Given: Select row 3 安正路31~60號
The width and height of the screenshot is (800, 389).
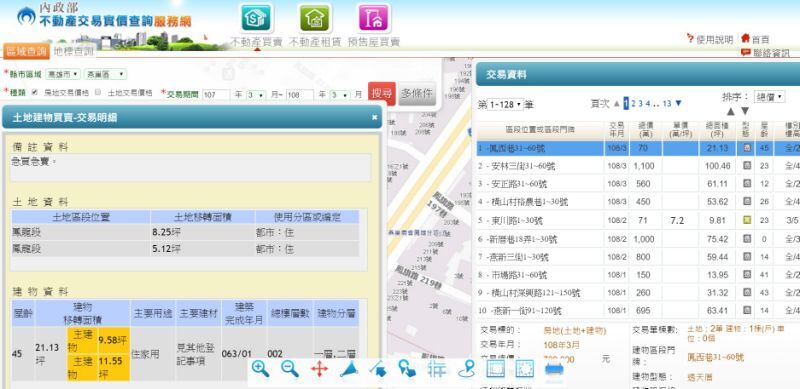Looking at the screenshot, I should pos(638,184).
